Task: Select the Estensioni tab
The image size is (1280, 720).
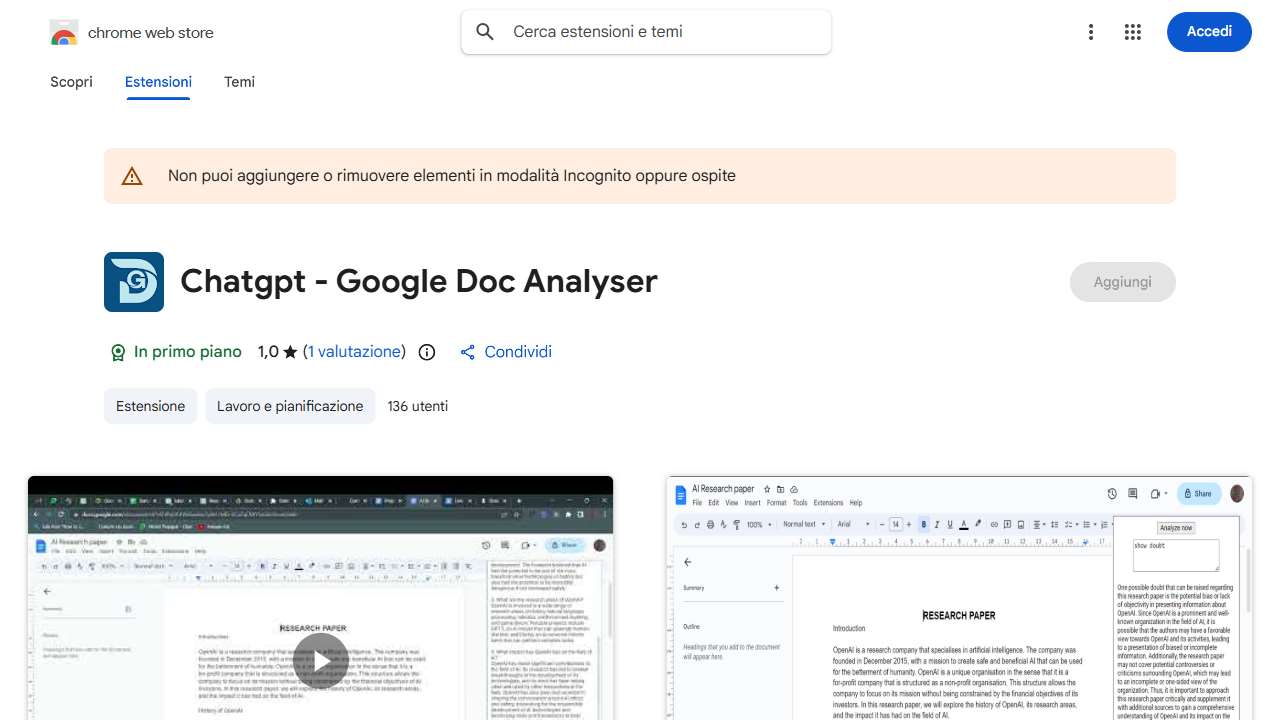Action: tap(158, 82)
